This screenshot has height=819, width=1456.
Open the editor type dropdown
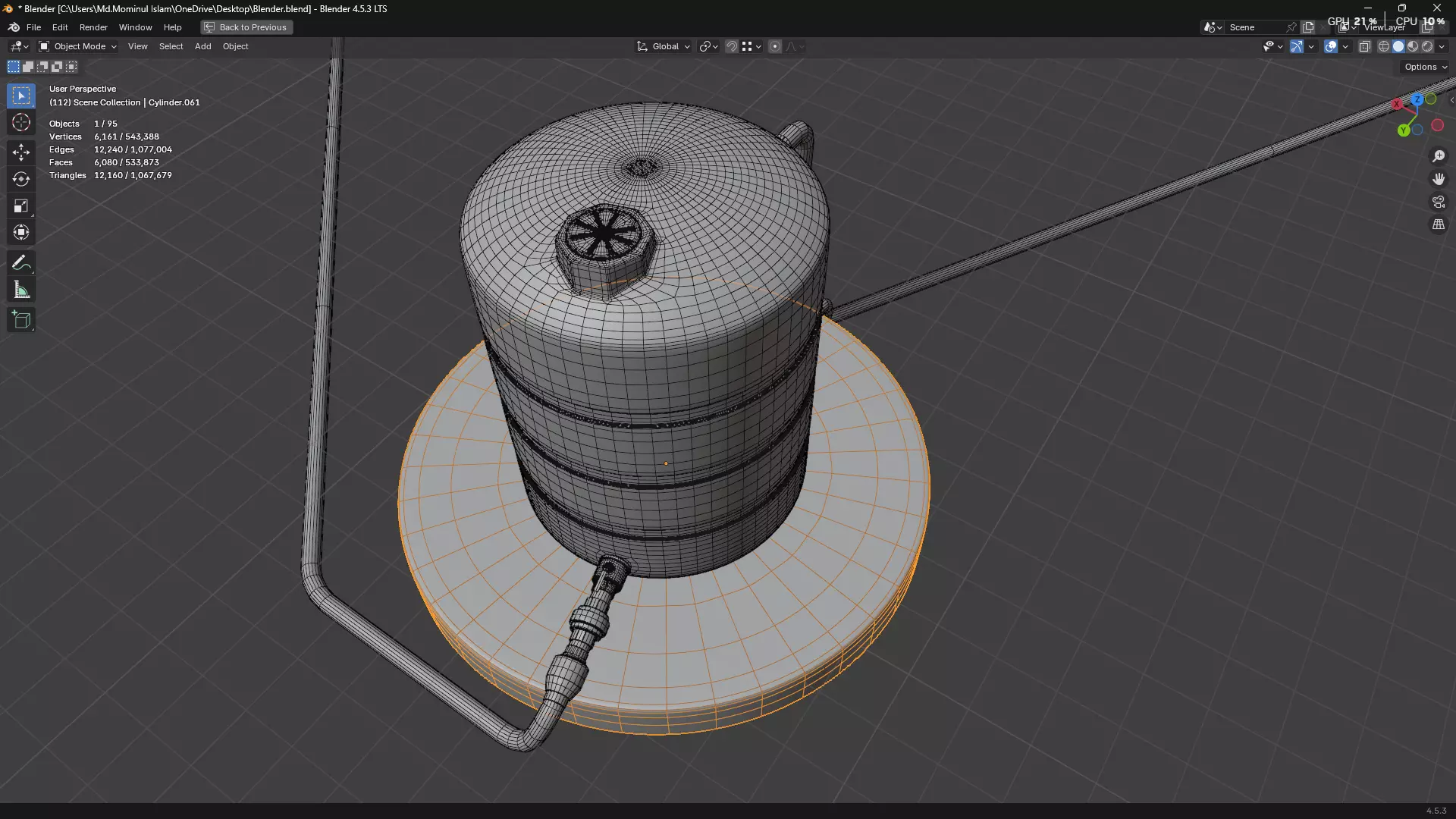19,46
